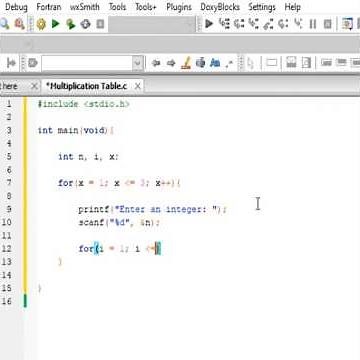Click the Step out debug icon

click(x=268, y=24)
